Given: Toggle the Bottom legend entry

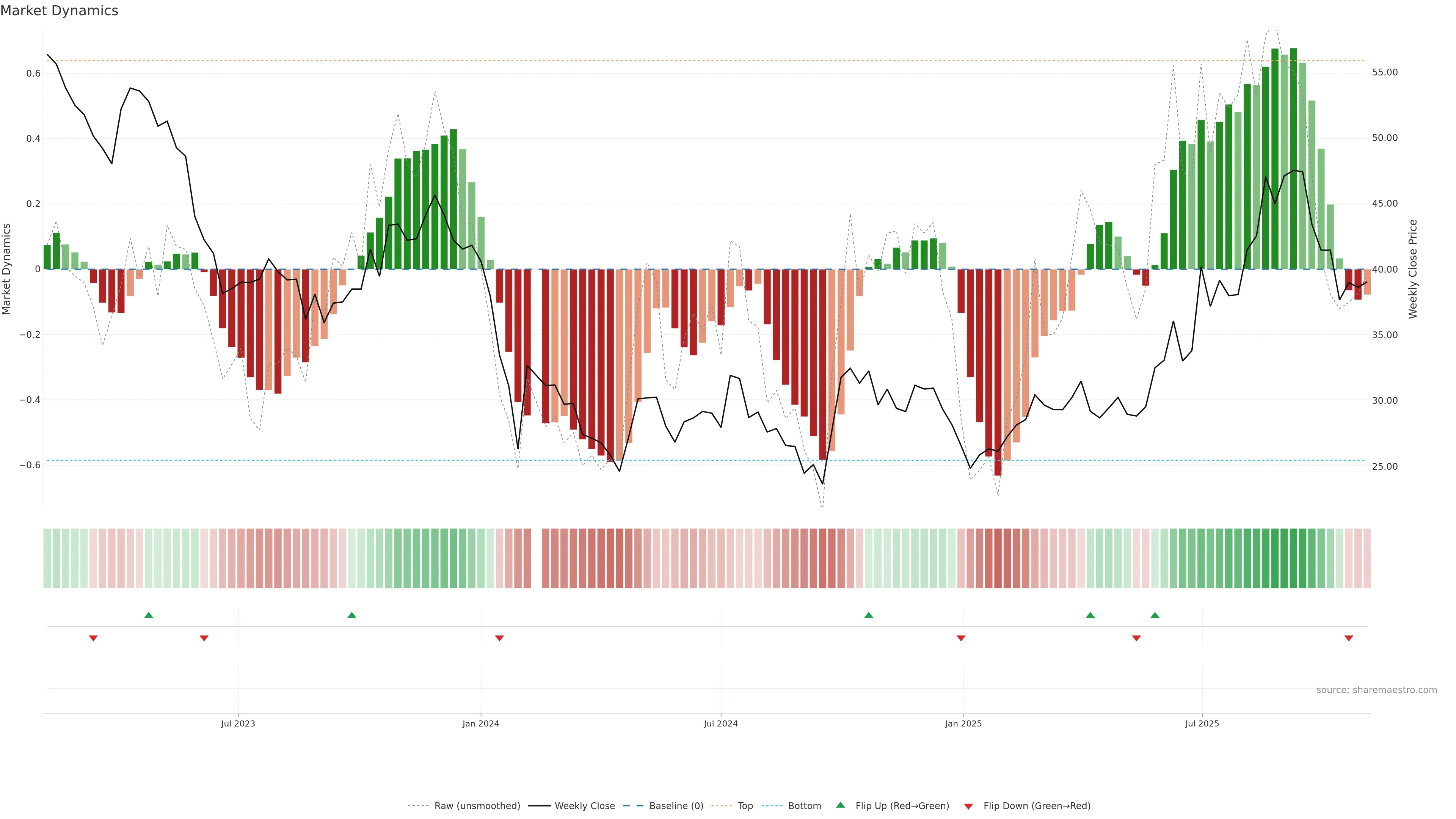Looking at the screenshot, I should (804, 806).
